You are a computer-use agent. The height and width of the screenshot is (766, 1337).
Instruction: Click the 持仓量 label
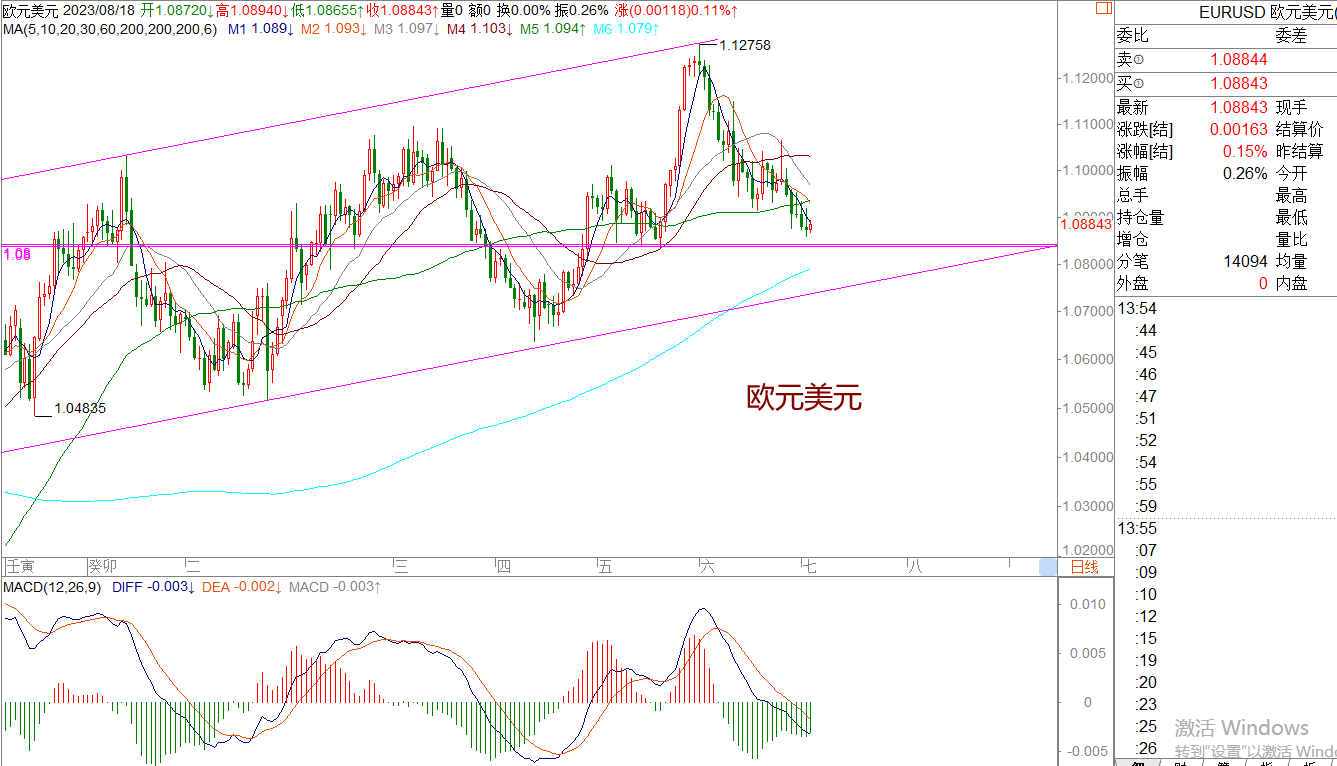click(1141, 217)
